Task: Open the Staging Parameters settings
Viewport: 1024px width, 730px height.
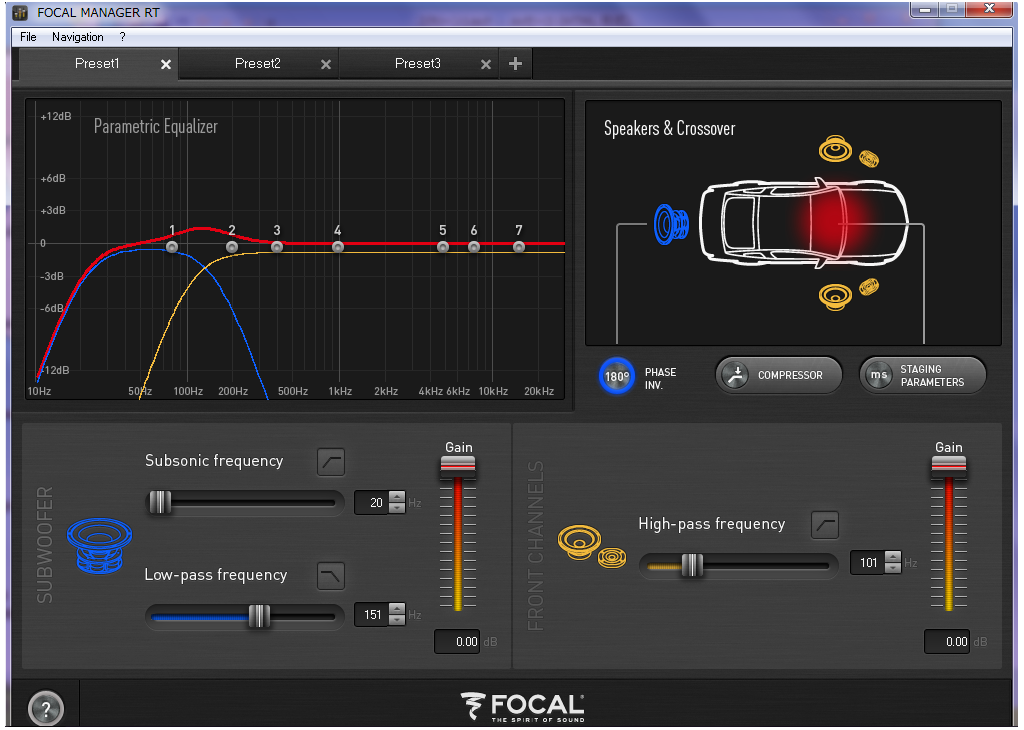Action: click(x=922, y=375)
